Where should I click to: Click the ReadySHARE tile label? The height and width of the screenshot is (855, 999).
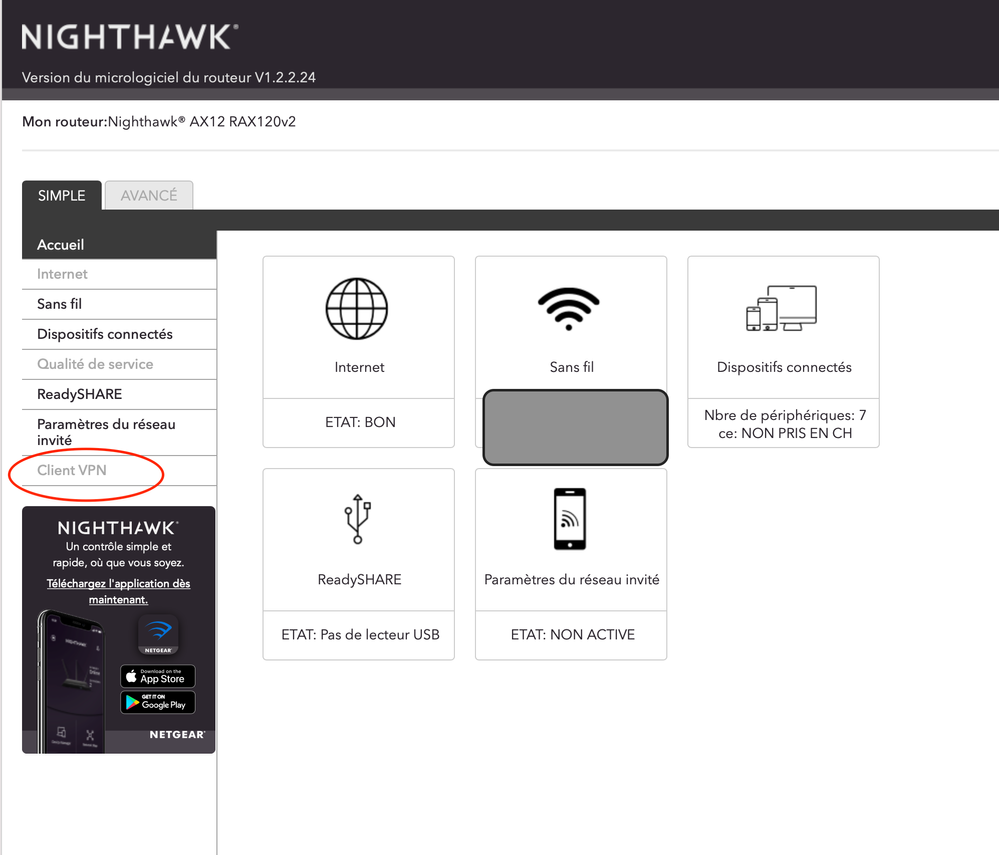tap(359, 579)
